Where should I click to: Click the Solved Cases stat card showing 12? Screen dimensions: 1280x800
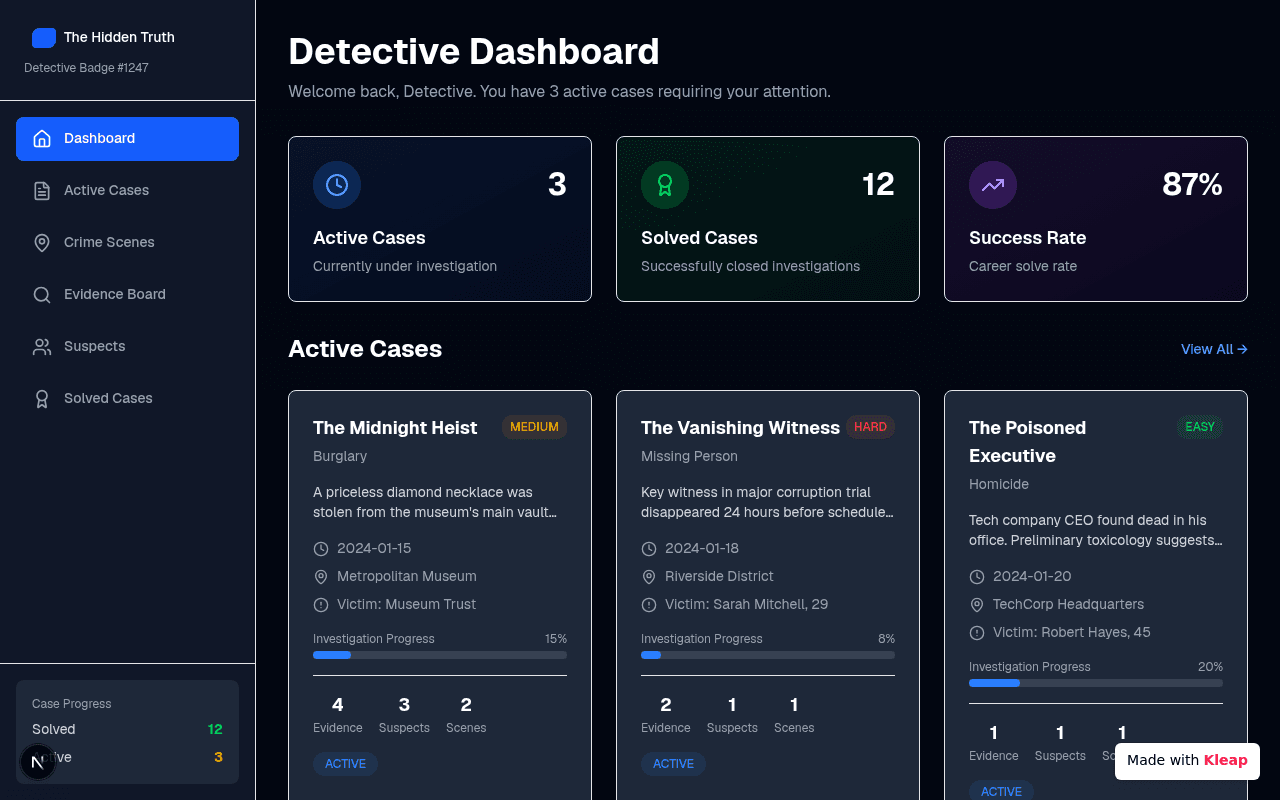[x=768, y=219]
